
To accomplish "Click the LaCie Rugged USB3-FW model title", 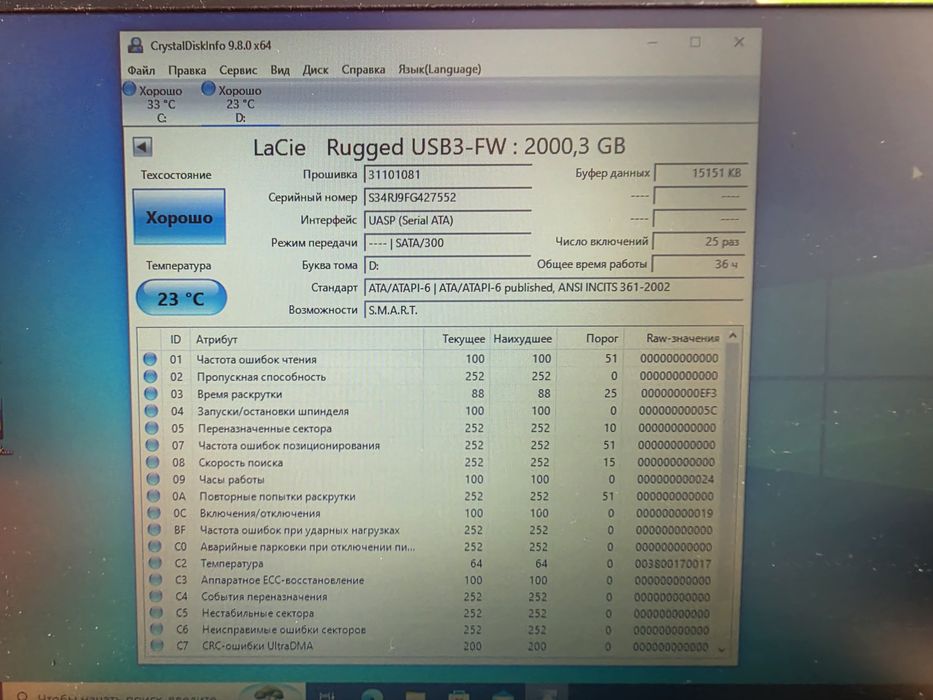I will (439, 147).
